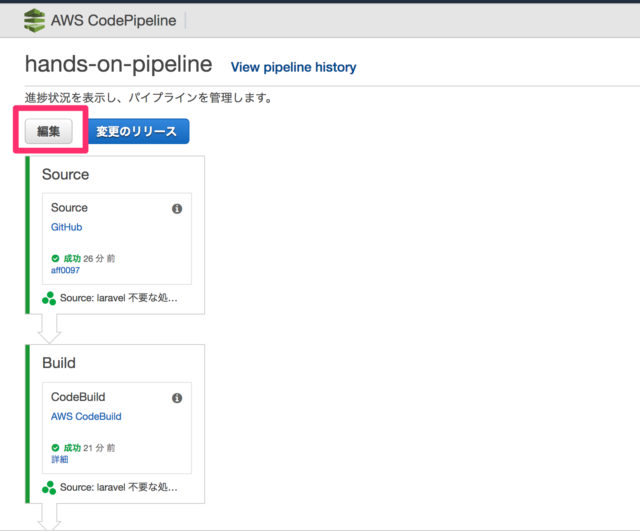Click the green success checkmark in CodeBuild
This screenshot has height=531, width=640.
(56, 447)
